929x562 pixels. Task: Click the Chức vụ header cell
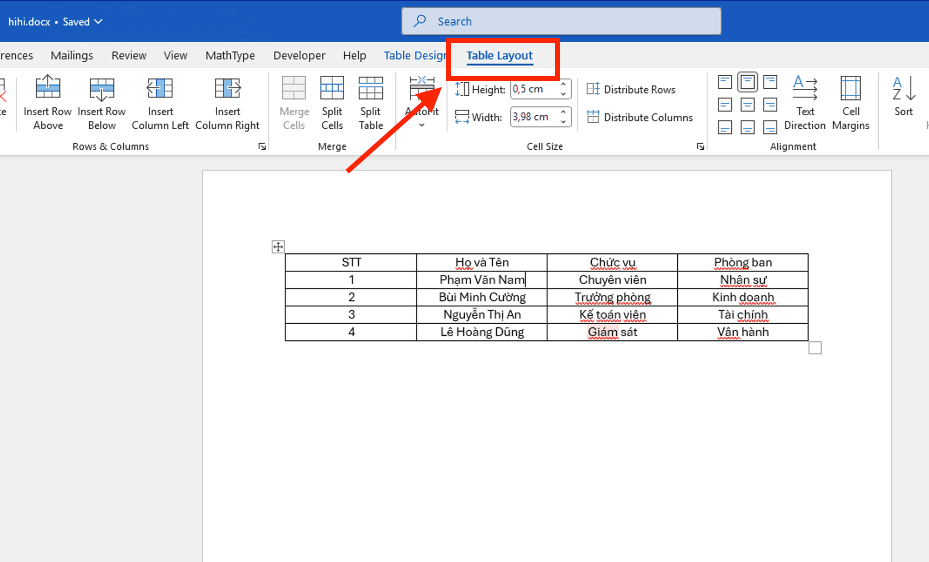click(612, 263)
